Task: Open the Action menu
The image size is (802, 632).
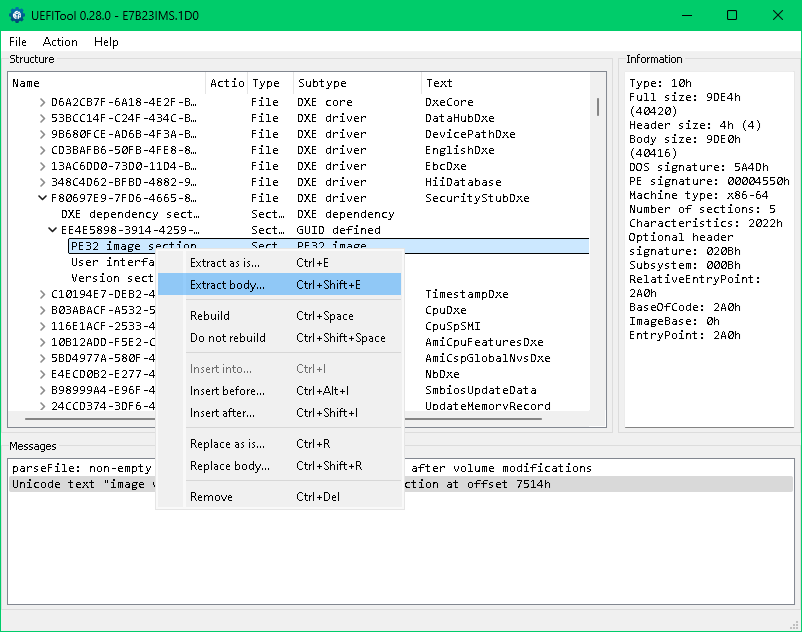Action: [60, 42]
